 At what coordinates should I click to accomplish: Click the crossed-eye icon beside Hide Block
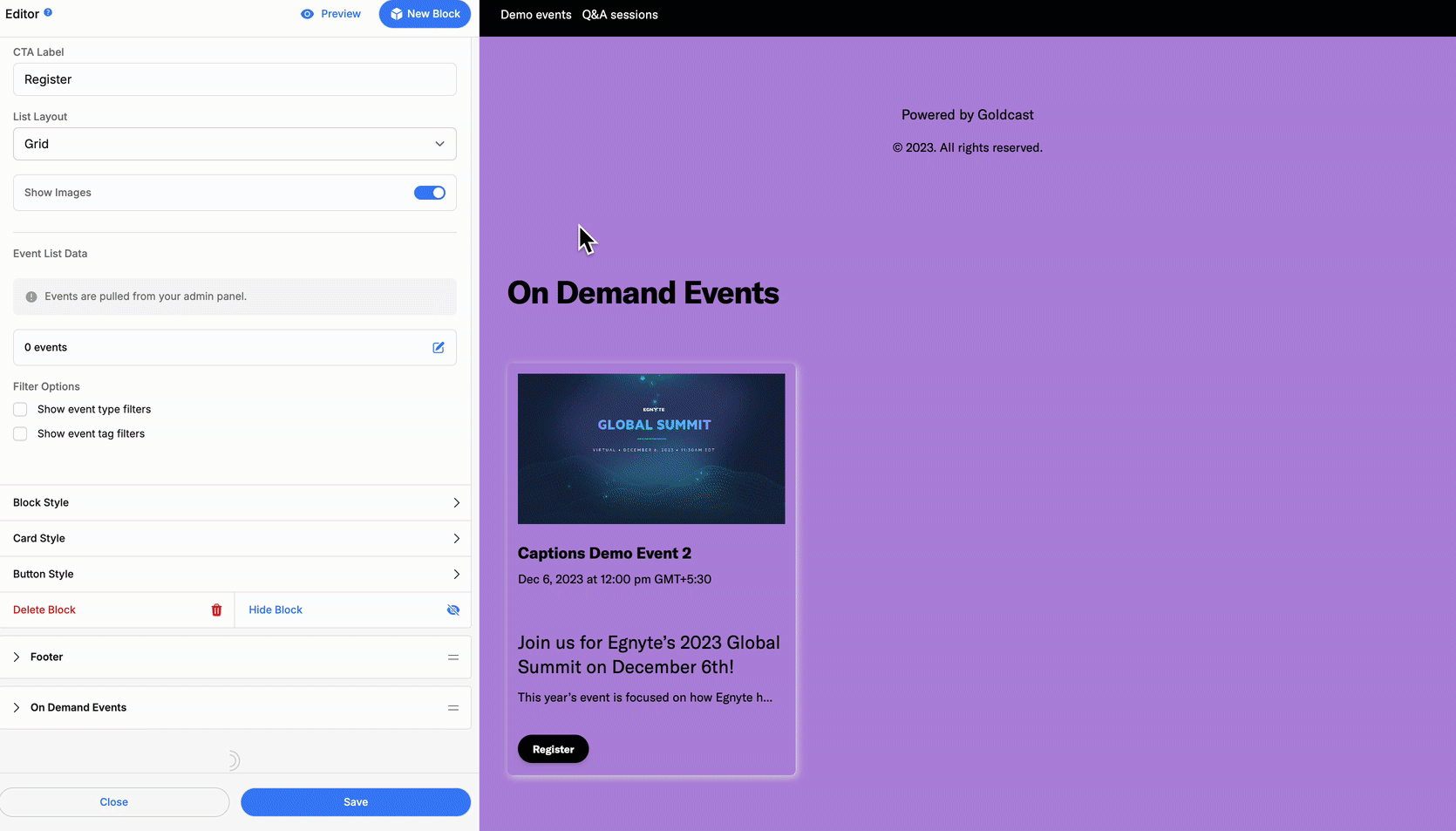(452, 610)
